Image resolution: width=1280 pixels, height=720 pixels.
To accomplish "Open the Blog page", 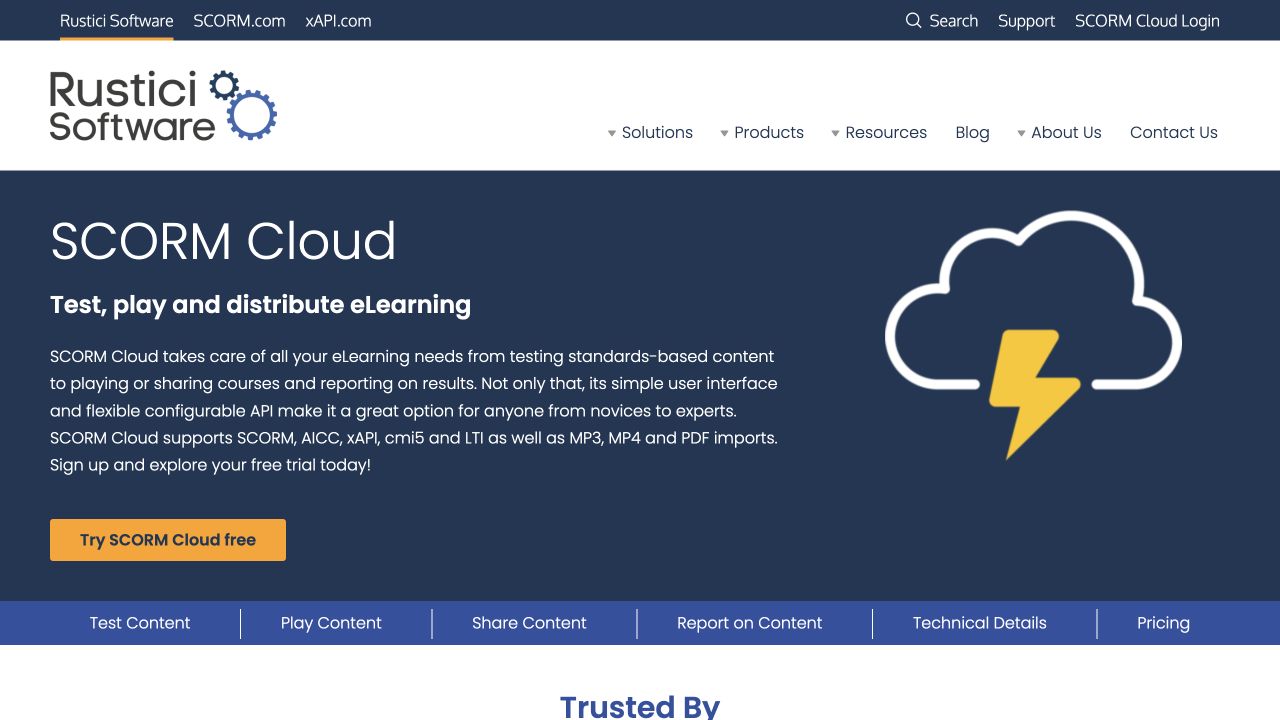I will pyautogui.click(x=972, y=132).
